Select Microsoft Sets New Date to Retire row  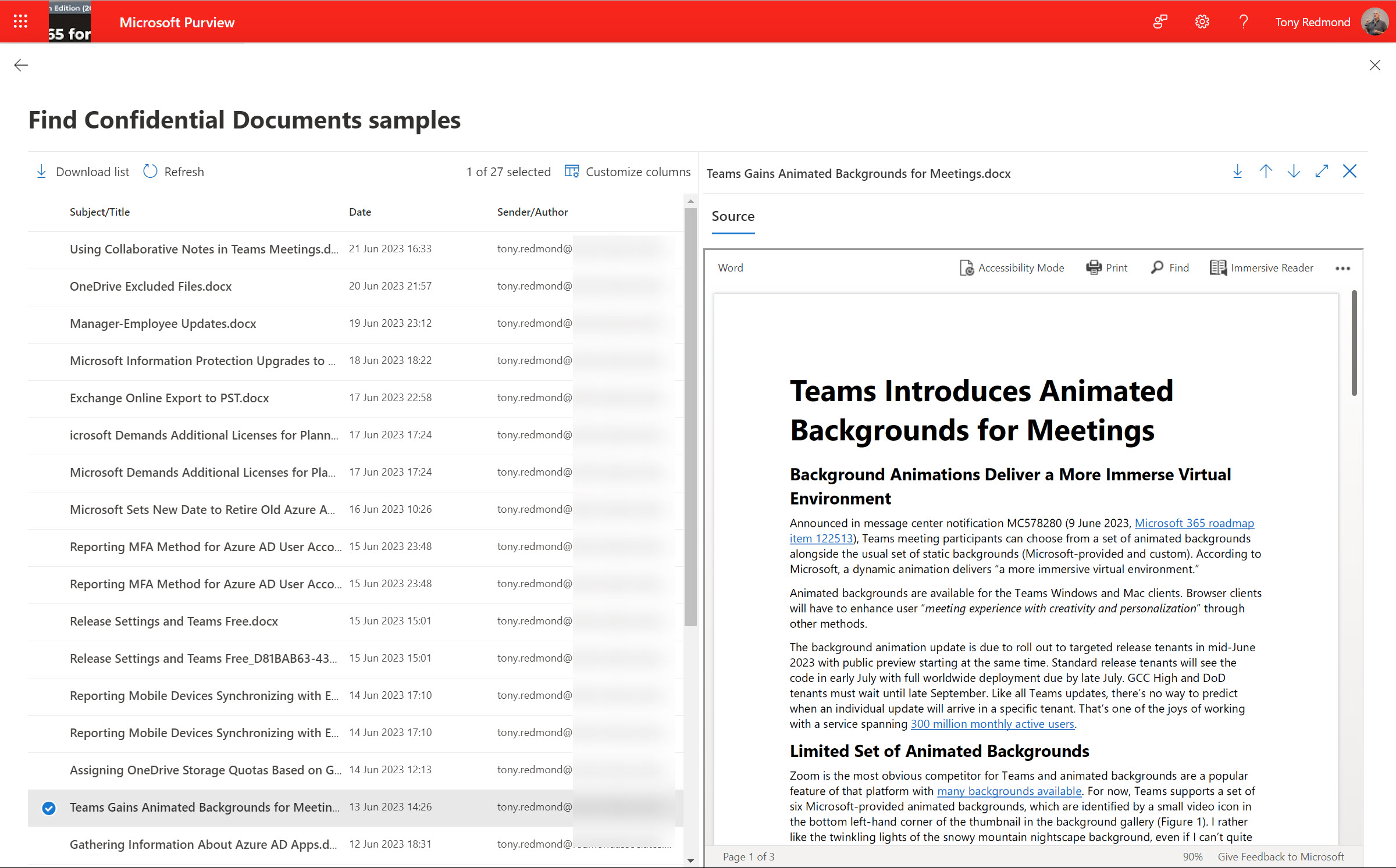click(355, 510)
